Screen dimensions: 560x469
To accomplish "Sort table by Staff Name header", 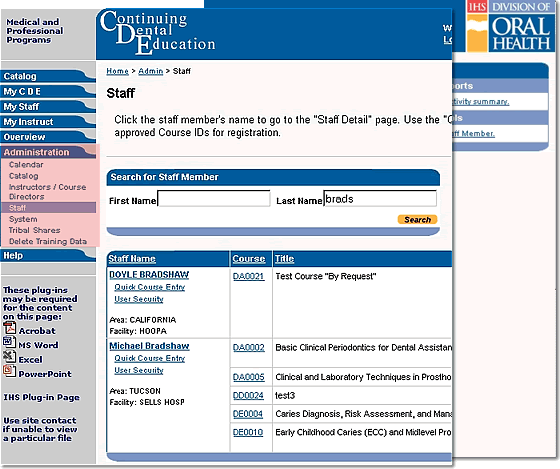I will 132,259.
